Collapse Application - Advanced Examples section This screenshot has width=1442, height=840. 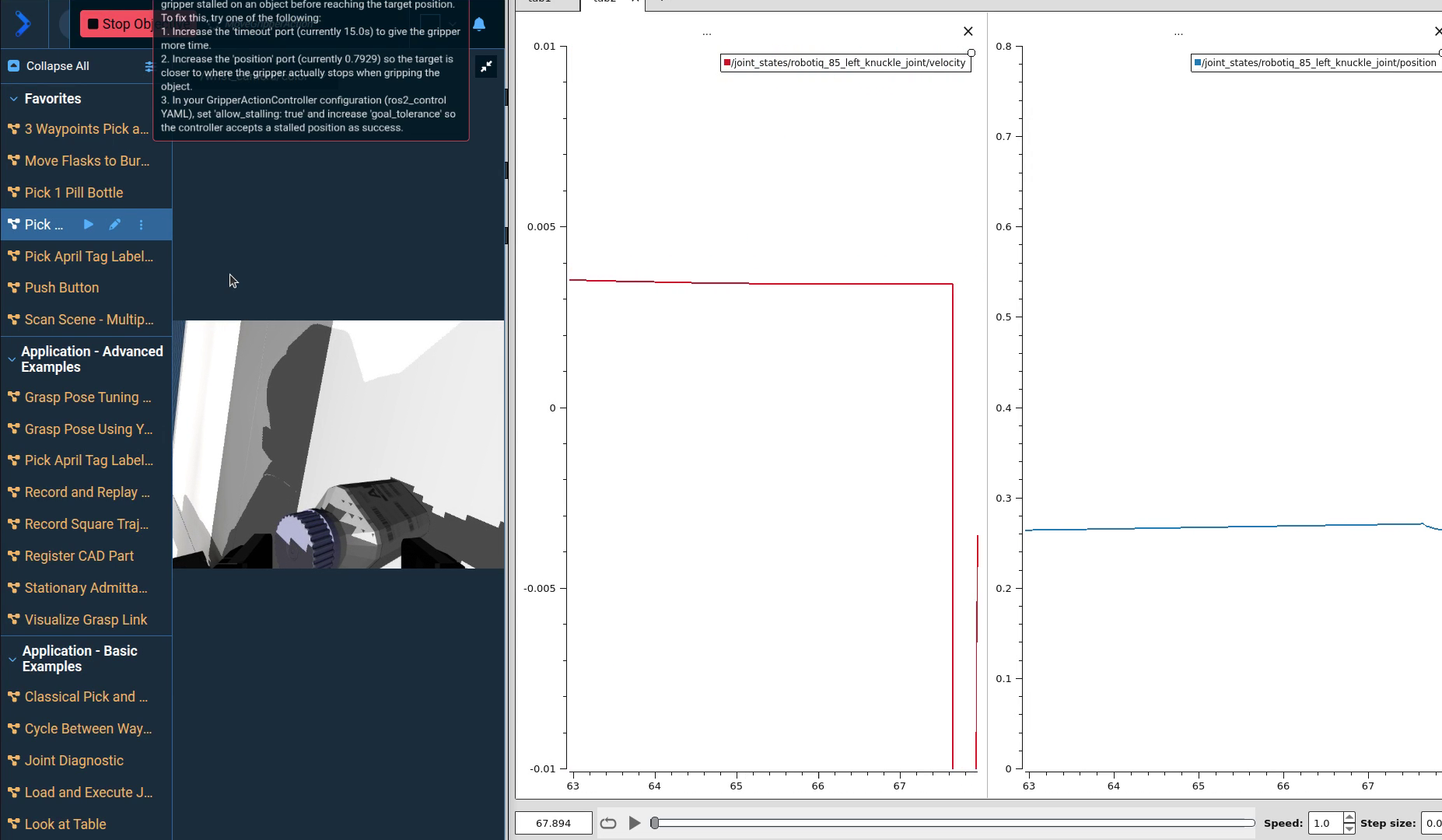(12, 359)
